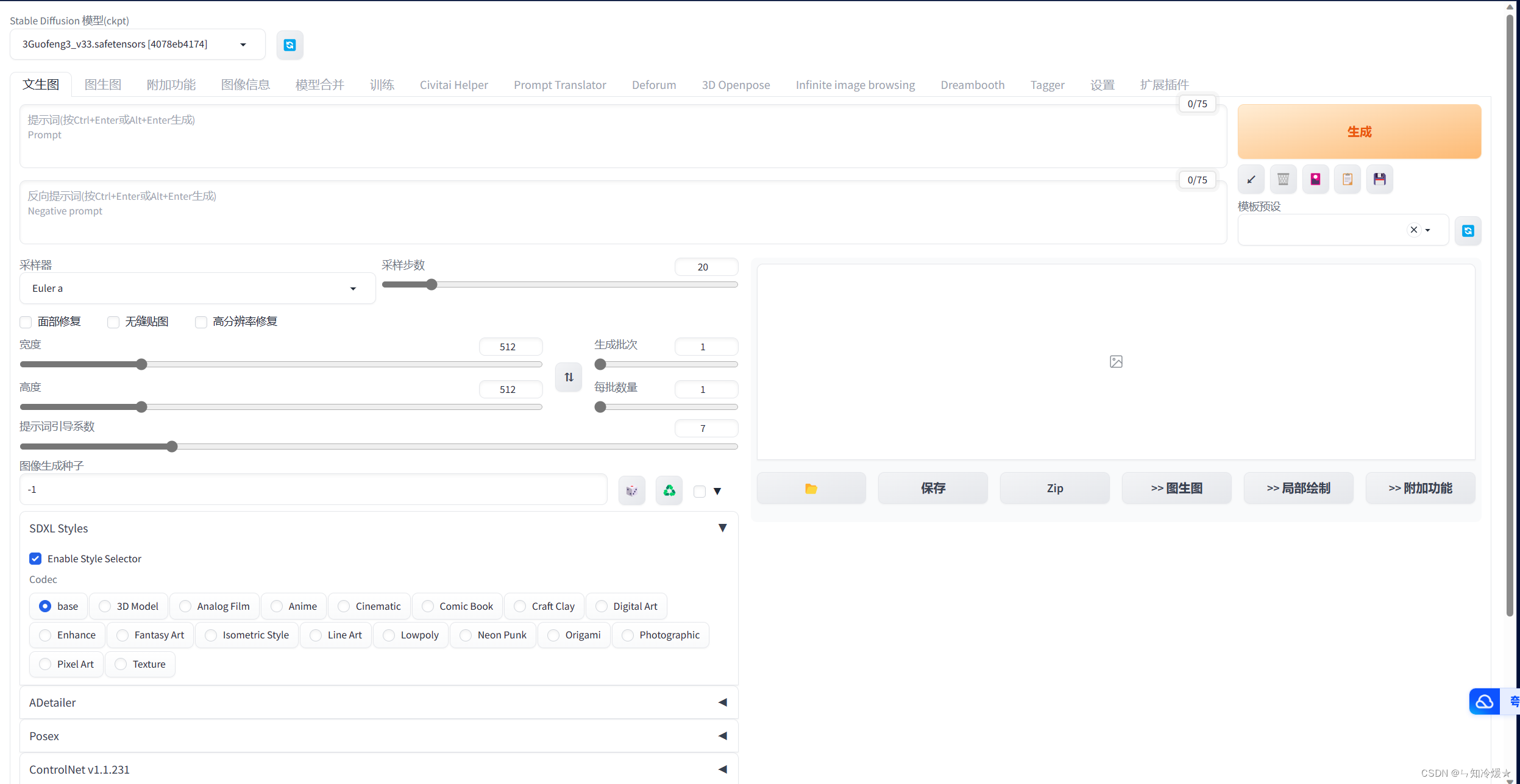The width and height of the screenshot is (1520, 784).
Task: Switch to 图生图 tab
Action: pos(103,84)
